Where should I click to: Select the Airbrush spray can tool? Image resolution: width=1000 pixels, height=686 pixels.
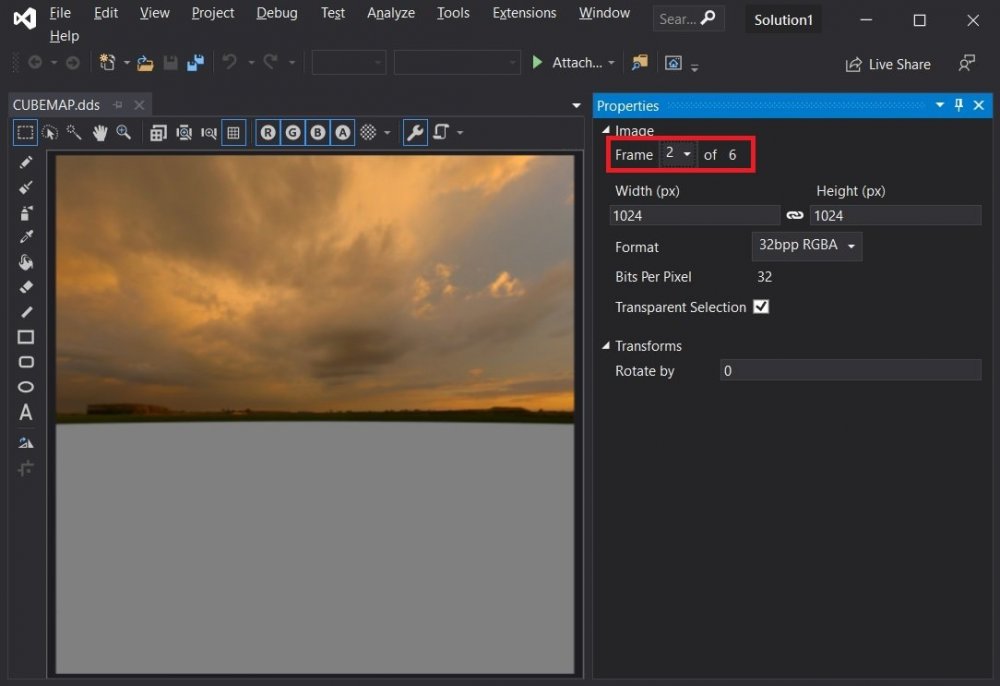[26, 212]
